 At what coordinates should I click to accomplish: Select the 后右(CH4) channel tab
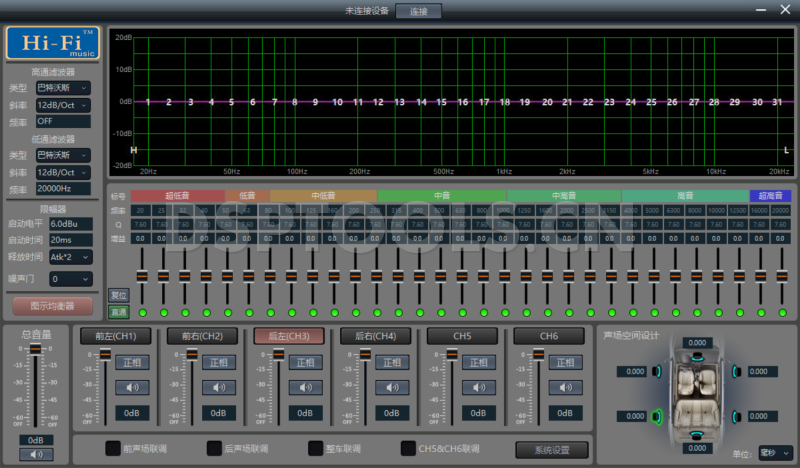375,336
